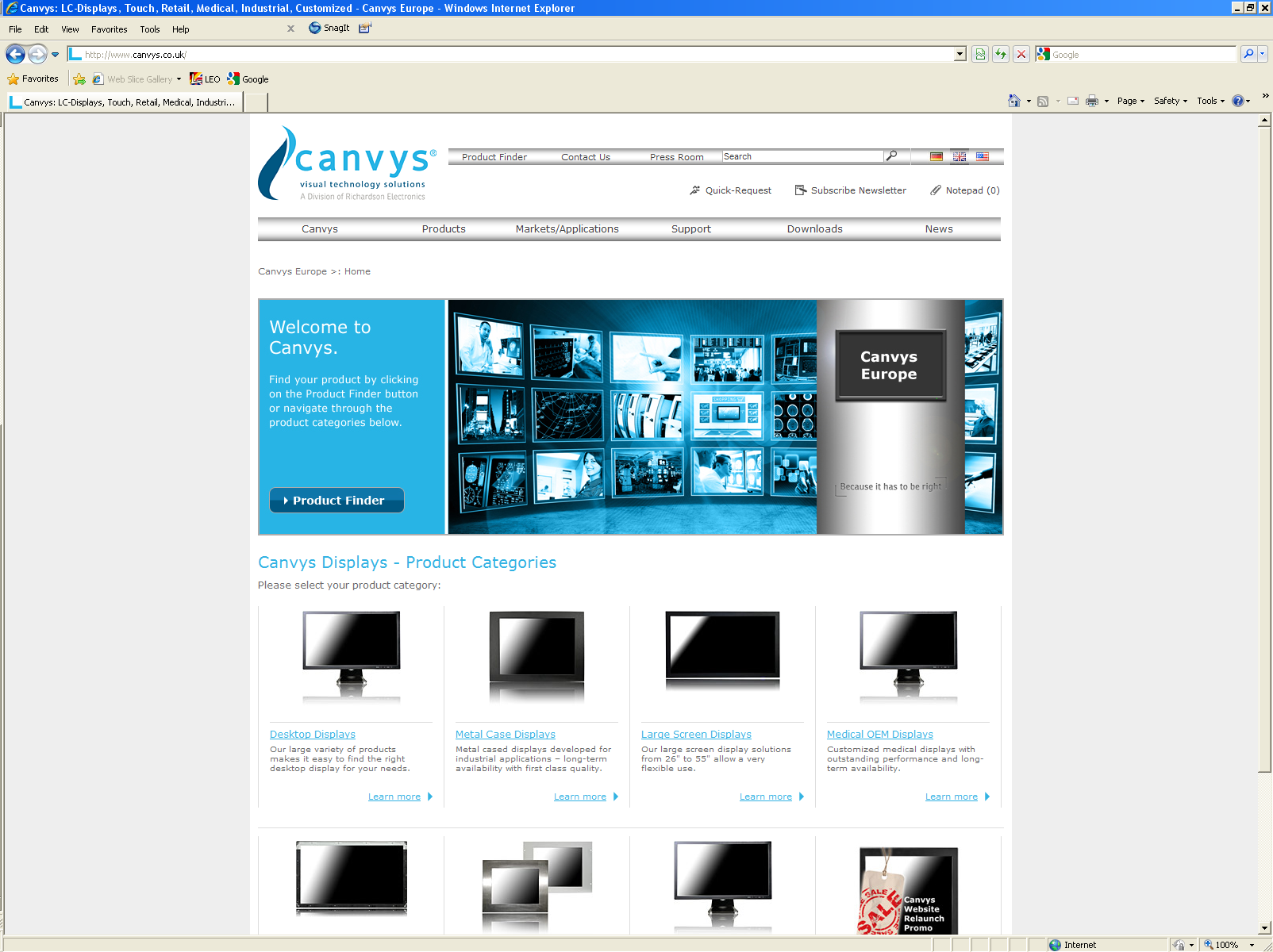The width and height of the screenshot is (1273, 952).
Task: Open the command bar Tools dropdown
Action: pyautogui.click(x=1210, y=101)
